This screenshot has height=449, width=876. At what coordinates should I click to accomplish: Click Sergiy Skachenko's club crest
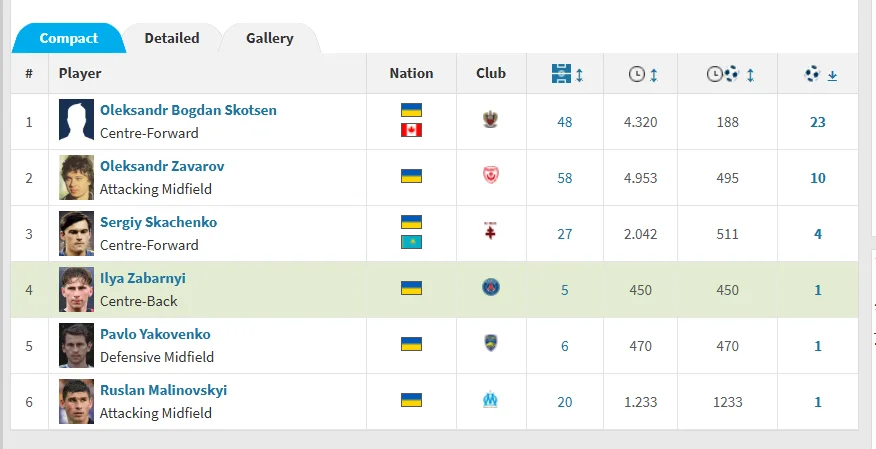pyautogui.click(x=490, y=232)
